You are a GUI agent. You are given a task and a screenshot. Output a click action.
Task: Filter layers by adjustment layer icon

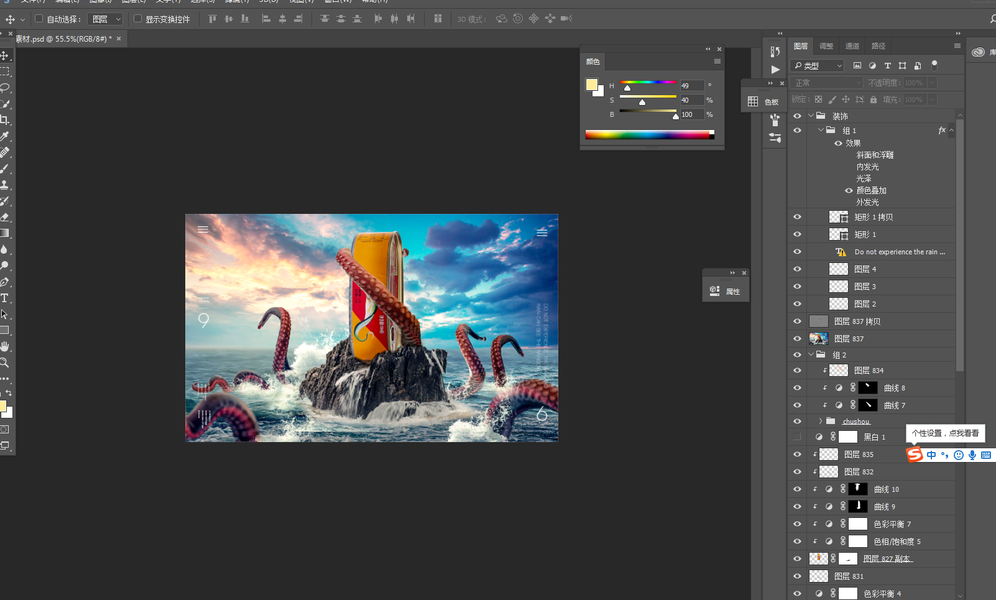(x=872, y=65)
